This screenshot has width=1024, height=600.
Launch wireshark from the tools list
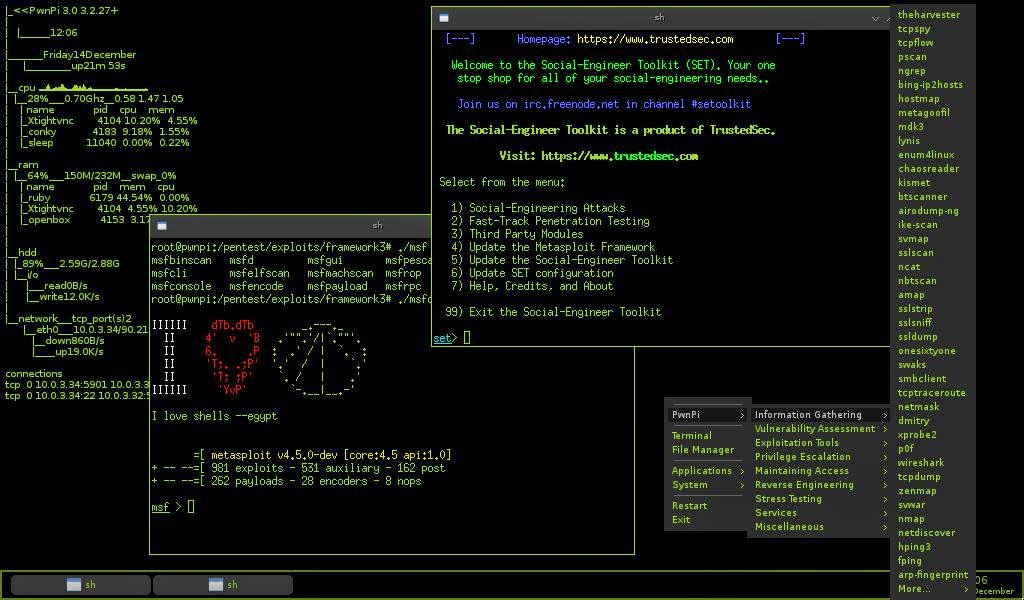[920, 462]
